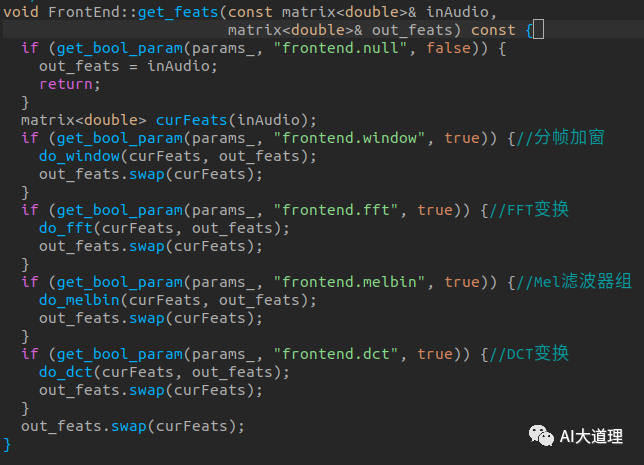644x465 pixels.
Task: Click the get_feats function name
Action: tap(178, 12)
